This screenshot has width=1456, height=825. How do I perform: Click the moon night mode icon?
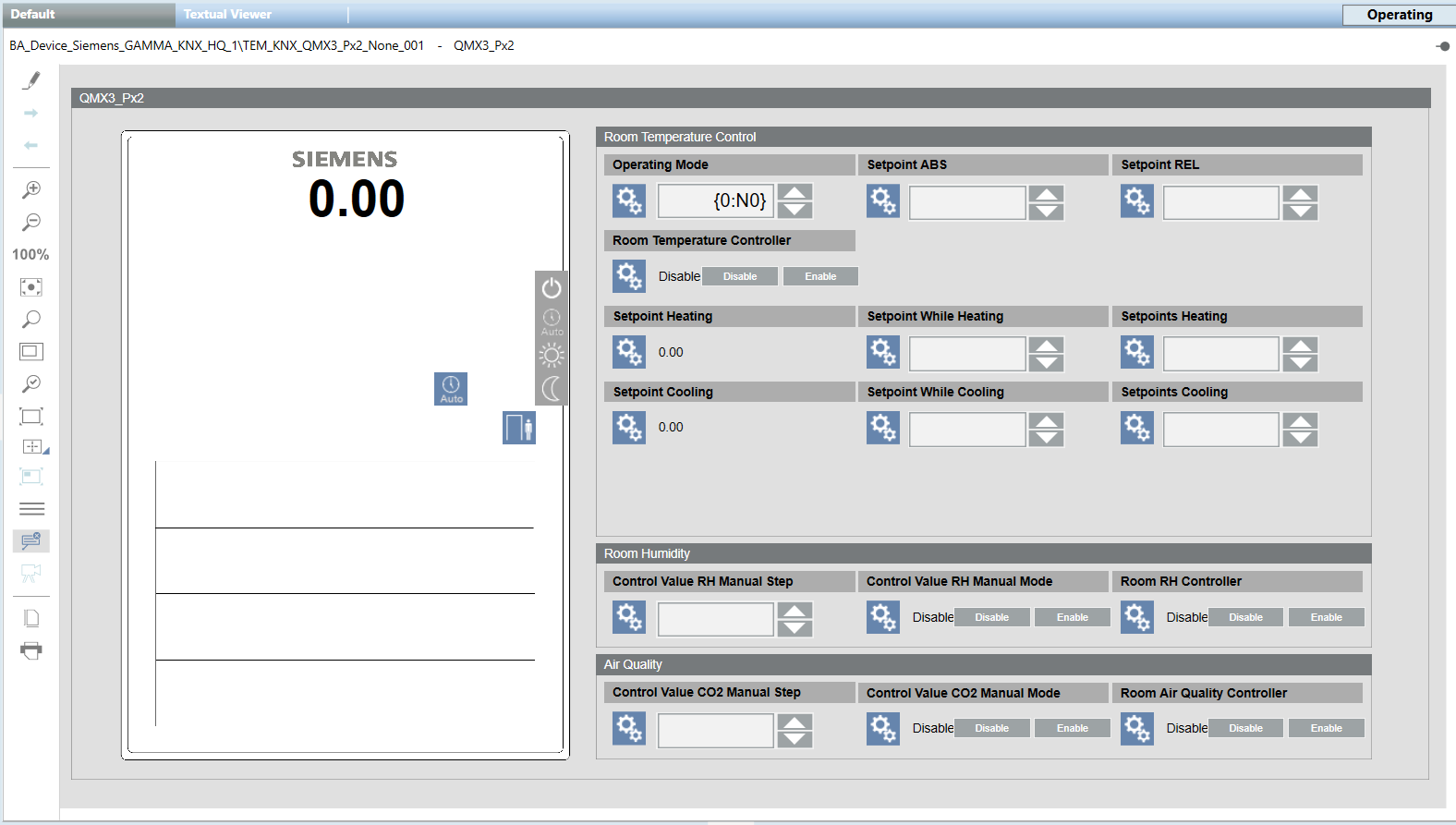[x=552, y=389]
